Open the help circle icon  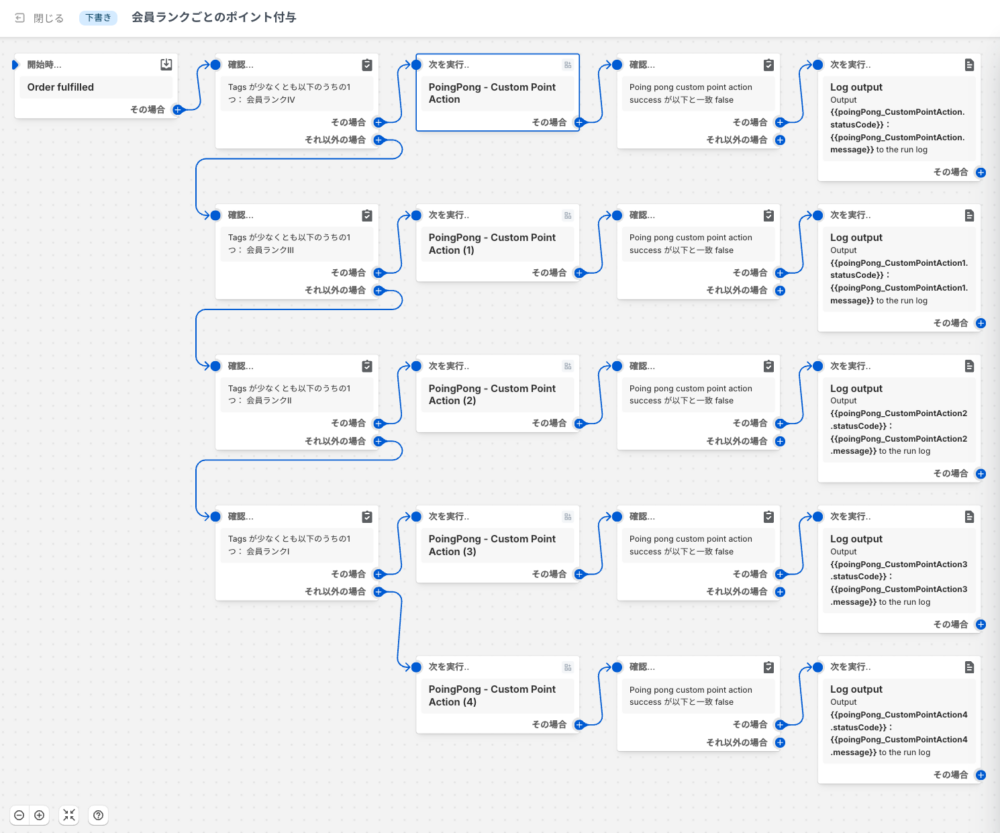(x=98, y=815)
